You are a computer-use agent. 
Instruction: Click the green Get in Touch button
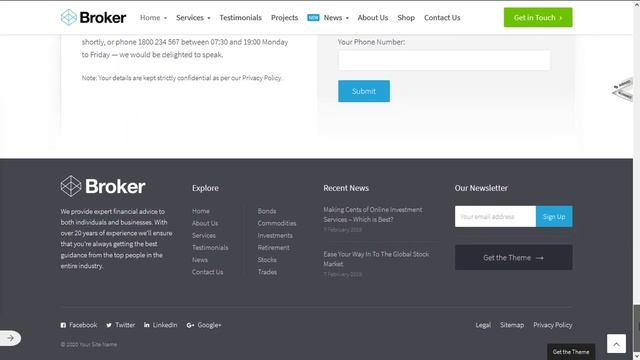click(x=538, y=18)
